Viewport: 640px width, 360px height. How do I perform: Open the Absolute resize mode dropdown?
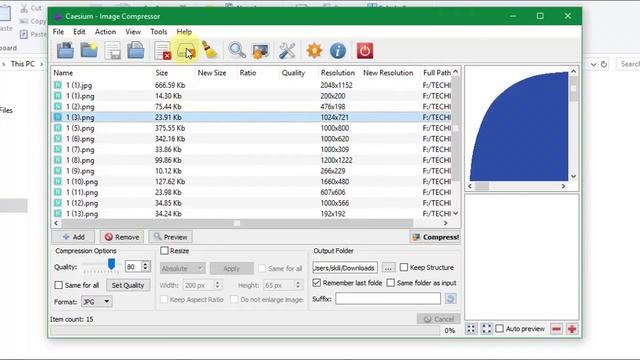coord(182,269)
